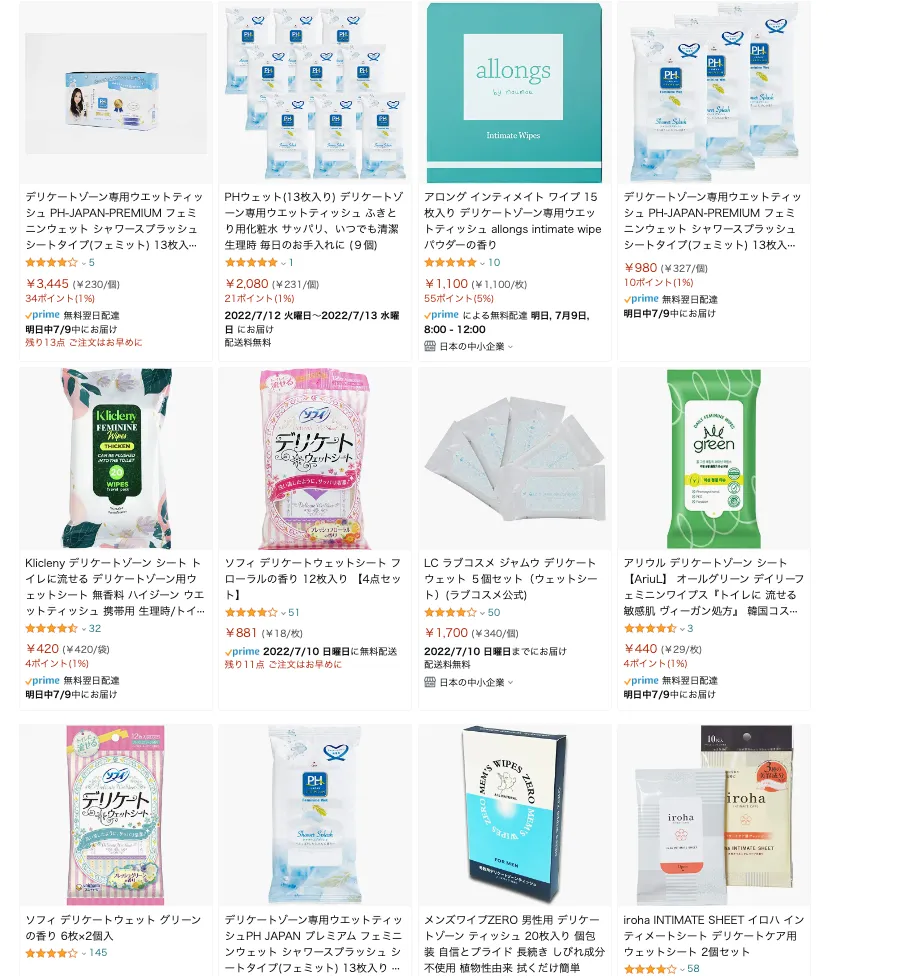Viewport: 924px width, 976px height.
Task: Click the small business icon under ¥1,700 item
Action: coord(430,682)
